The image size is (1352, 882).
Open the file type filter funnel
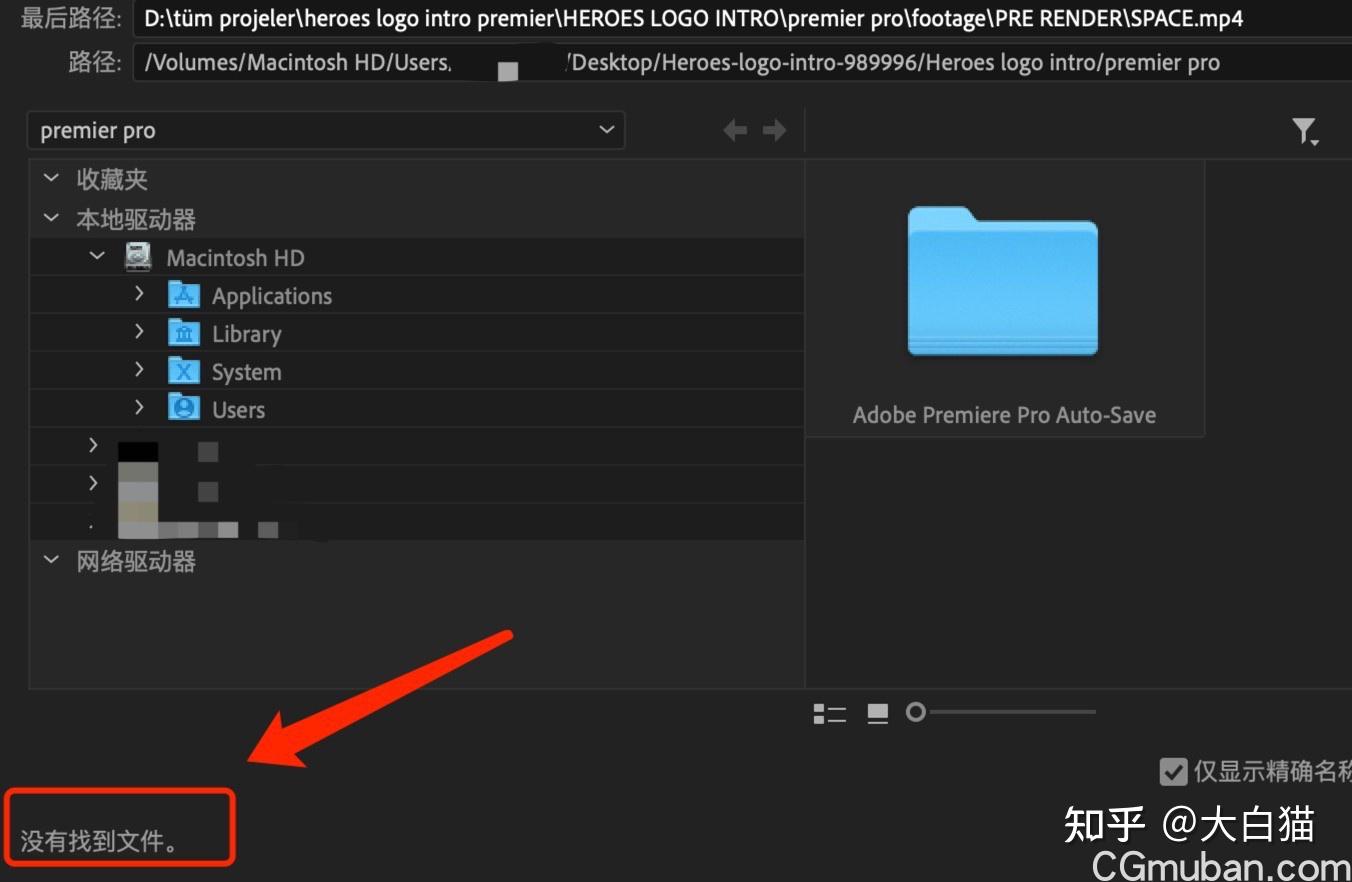(x=1305, y=131)
